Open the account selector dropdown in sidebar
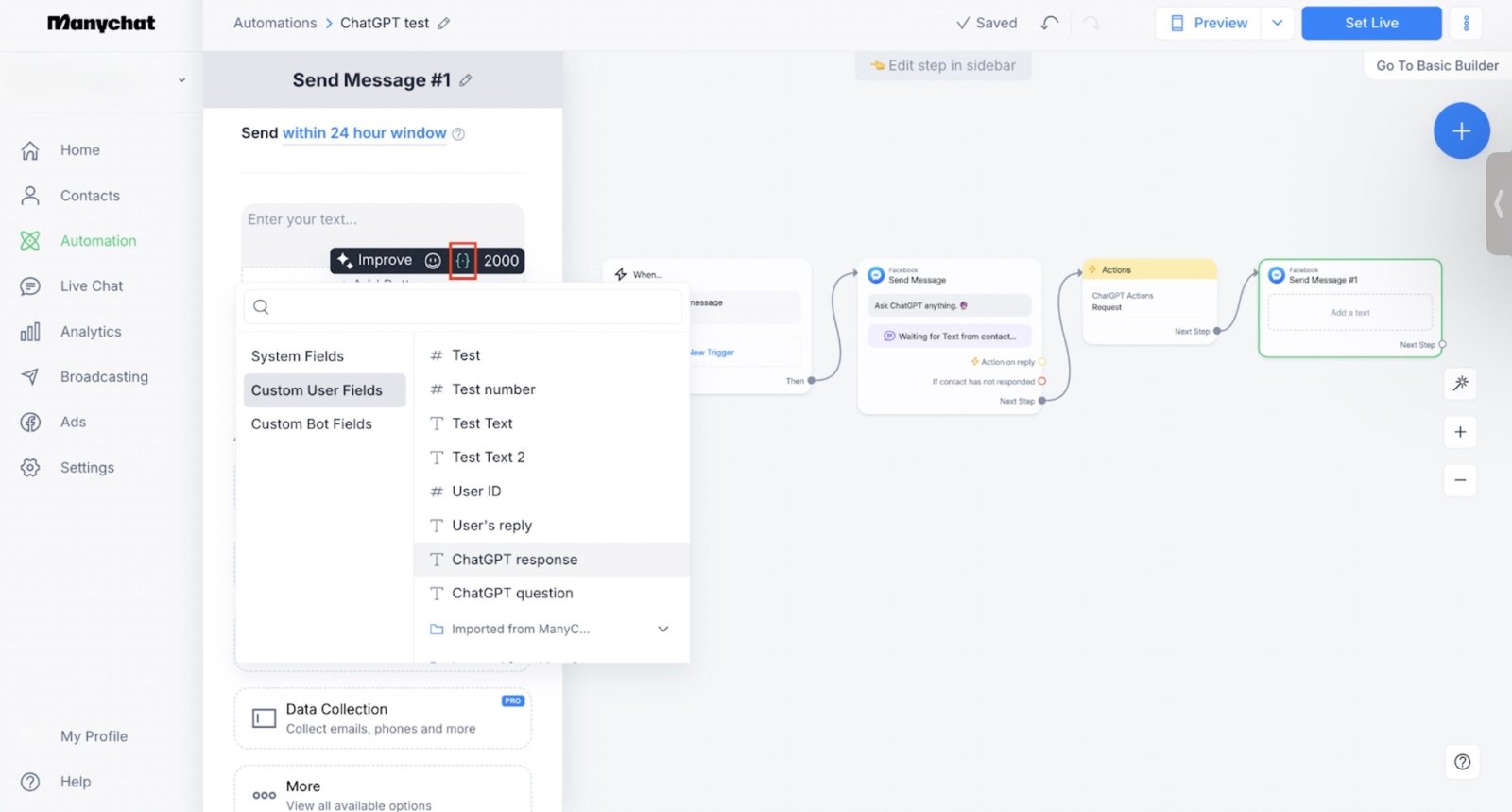Image resolution: width=1512 pixels, height=812 pixels. point(181,80)
